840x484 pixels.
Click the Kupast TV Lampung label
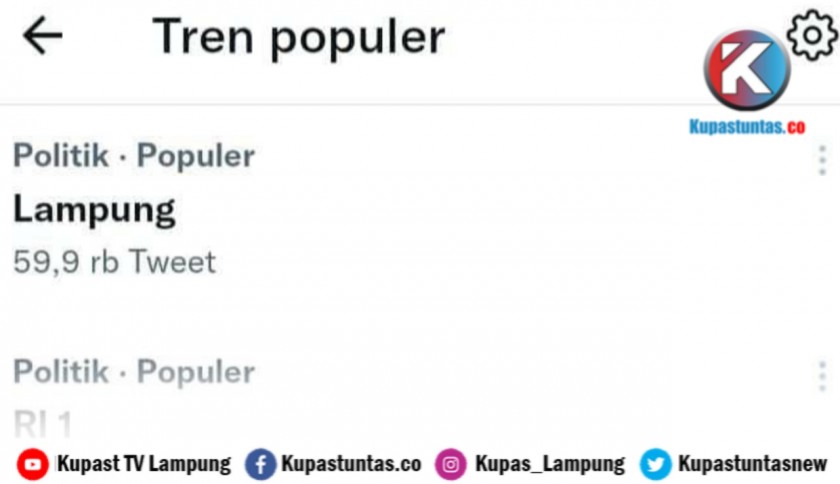pyautogui.click(x=143, y=464)
